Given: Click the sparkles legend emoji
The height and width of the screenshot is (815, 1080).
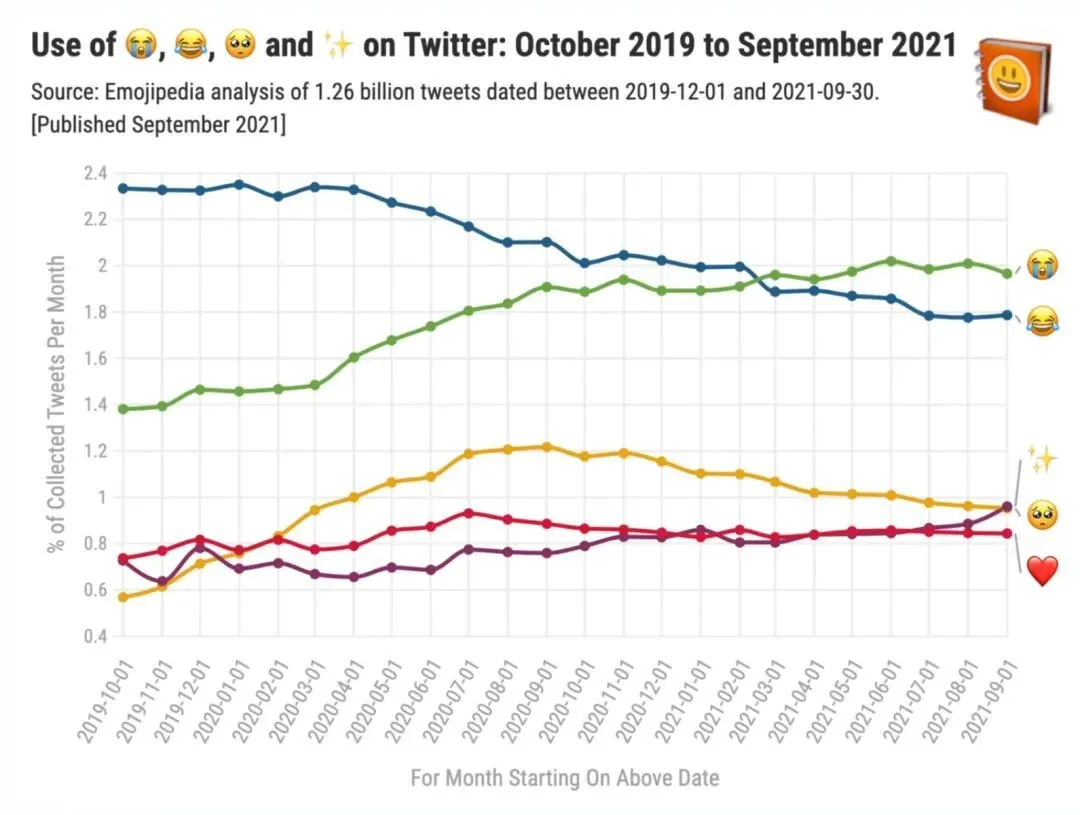Looking at the screenshot, I should [1042, 460].
